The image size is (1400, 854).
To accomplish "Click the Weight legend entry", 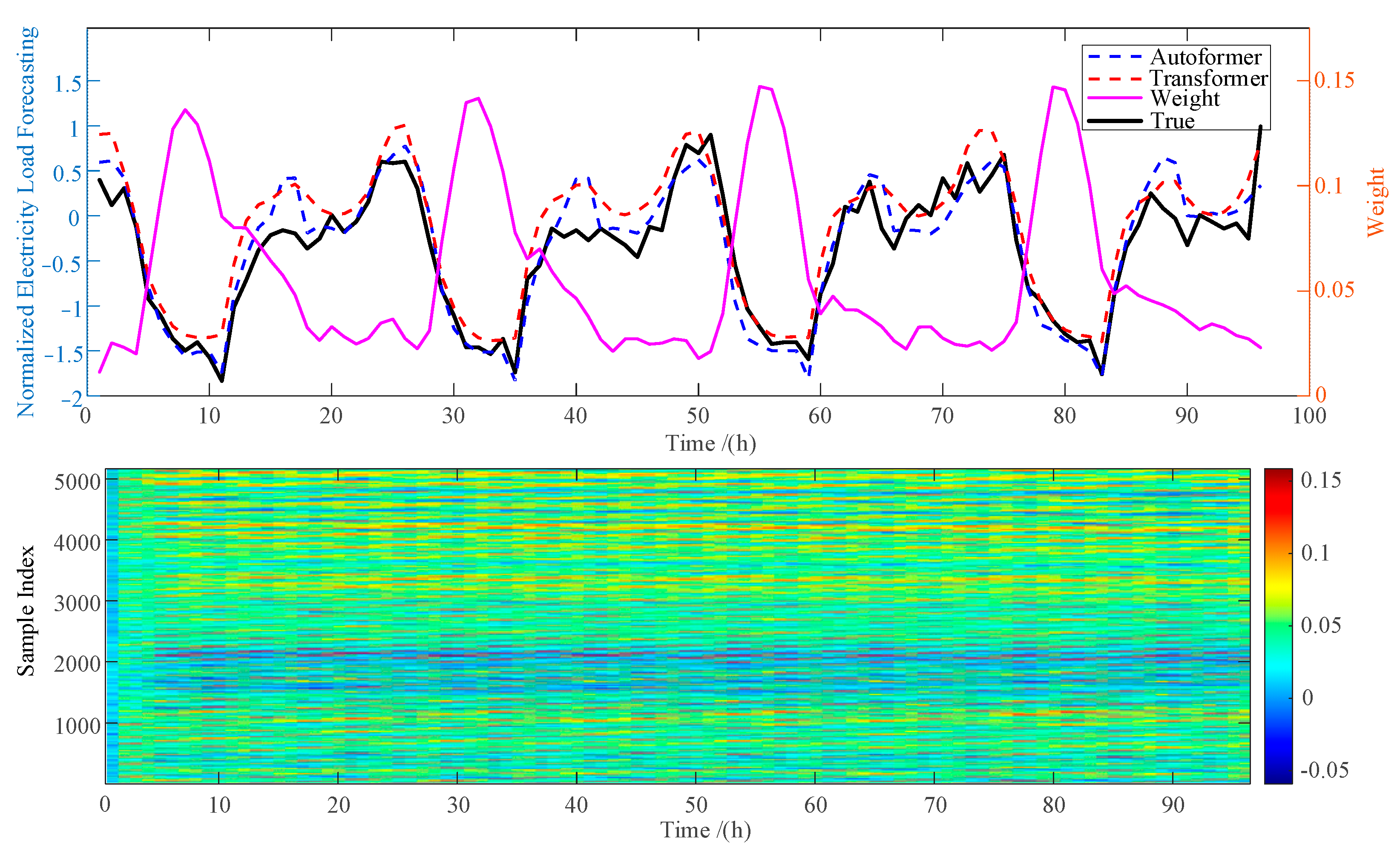I will 1184,98.
